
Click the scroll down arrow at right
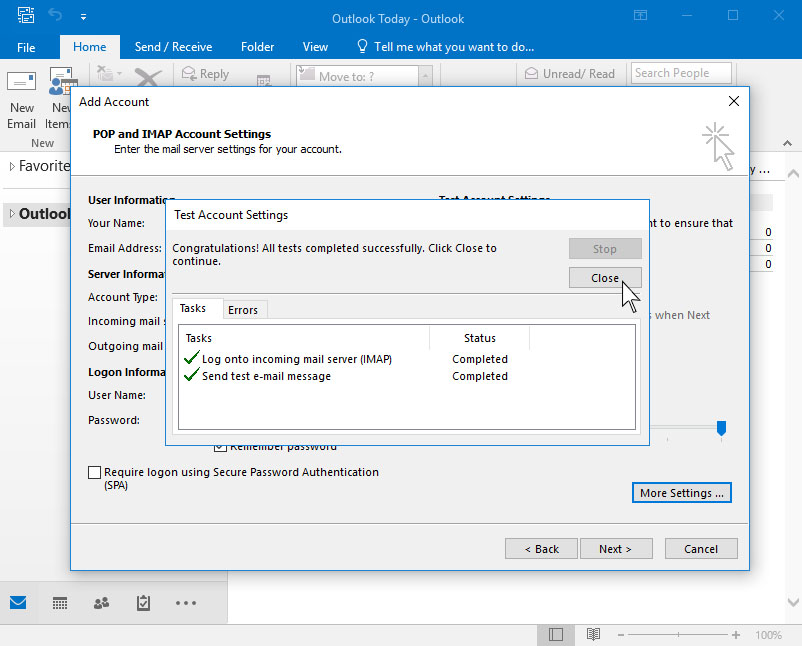(x=793, y=603)
